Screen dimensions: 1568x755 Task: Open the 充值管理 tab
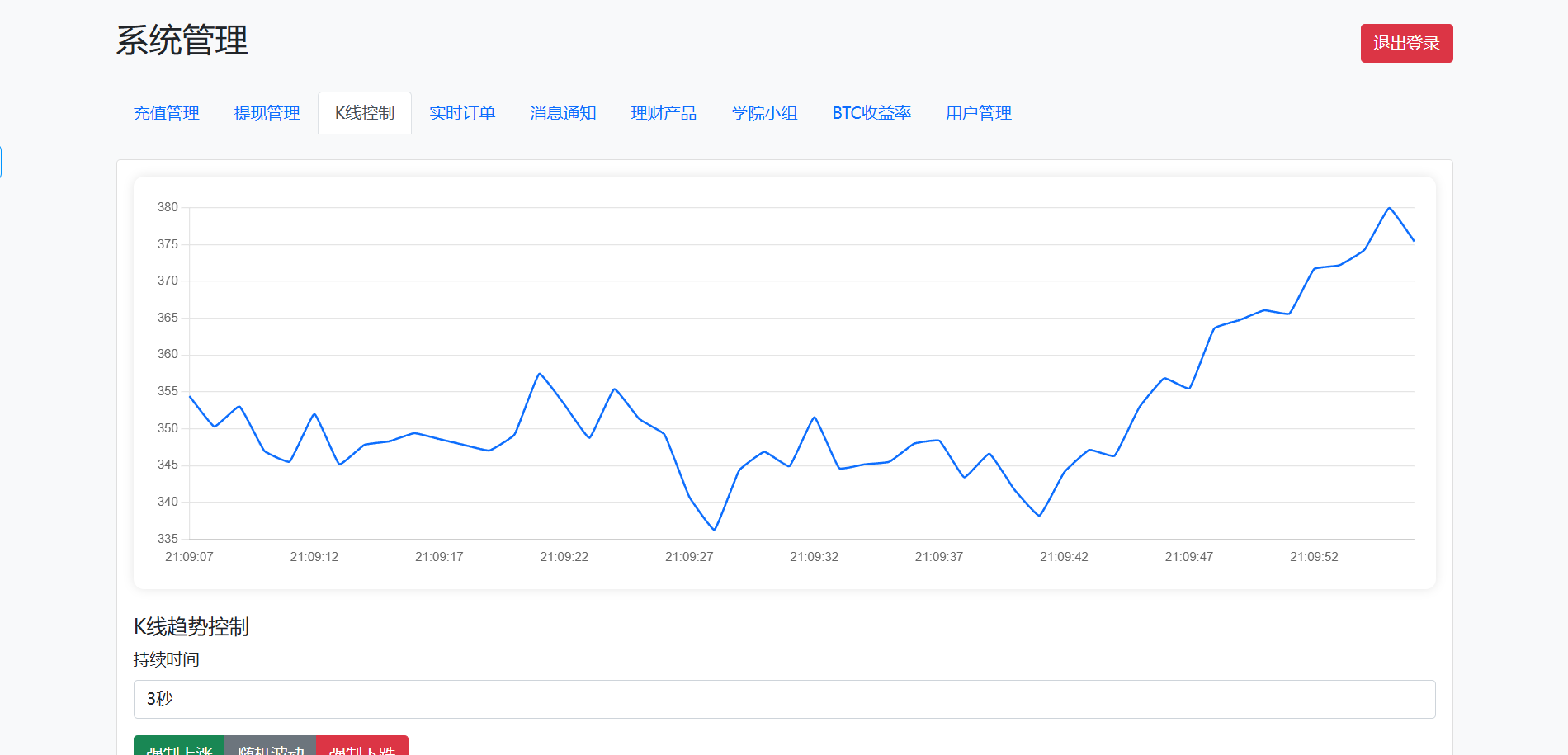[x=166, y=113]
